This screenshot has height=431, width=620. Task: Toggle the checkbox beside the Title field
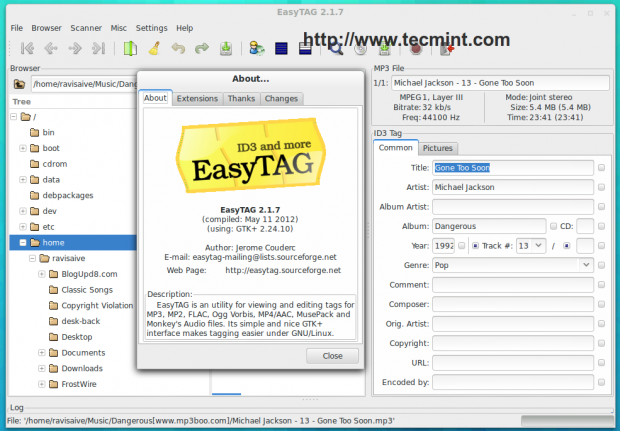click(601, 168)
